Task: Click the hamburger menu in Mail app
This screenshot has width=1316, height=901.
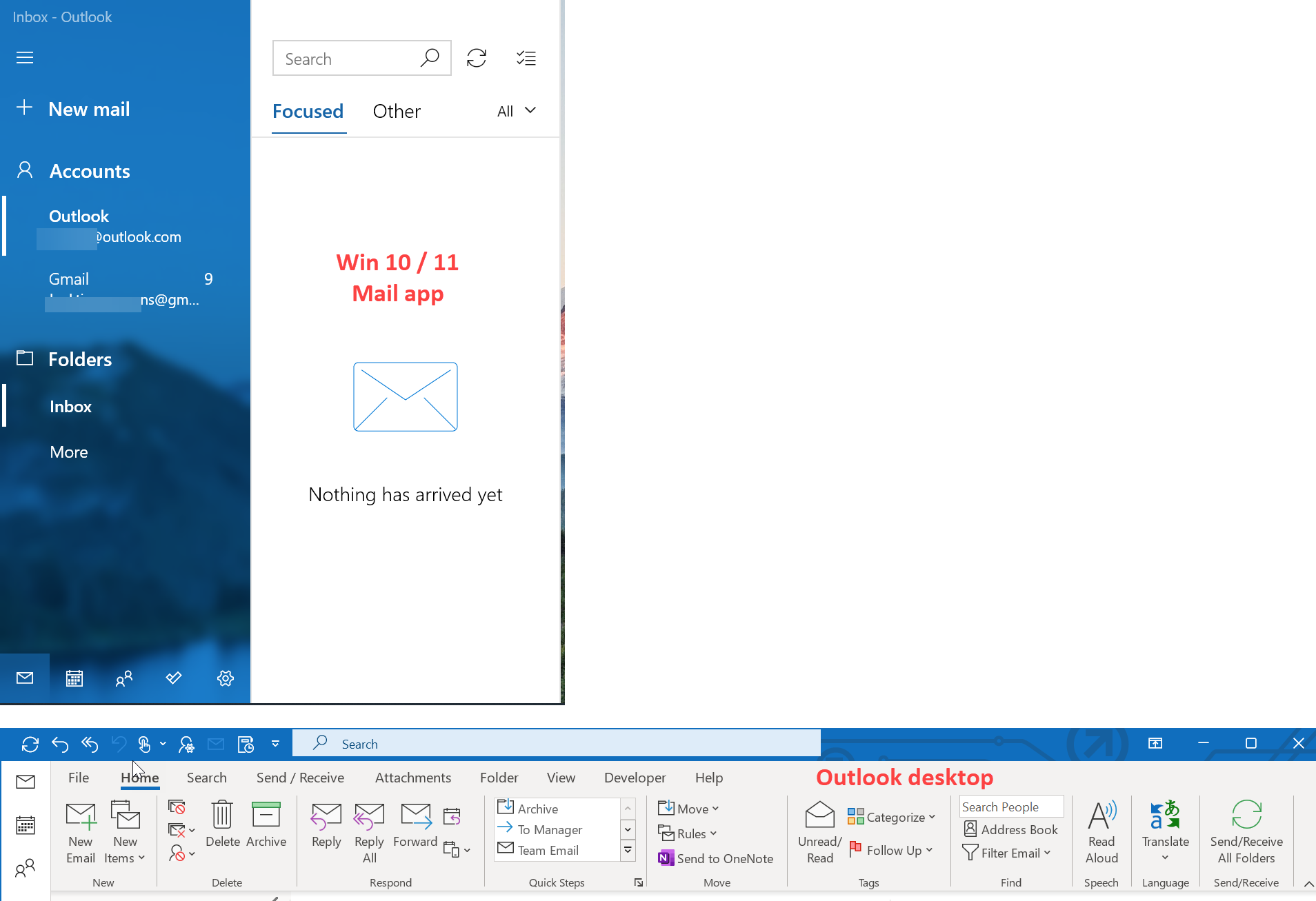Action: tap(25, 57)
